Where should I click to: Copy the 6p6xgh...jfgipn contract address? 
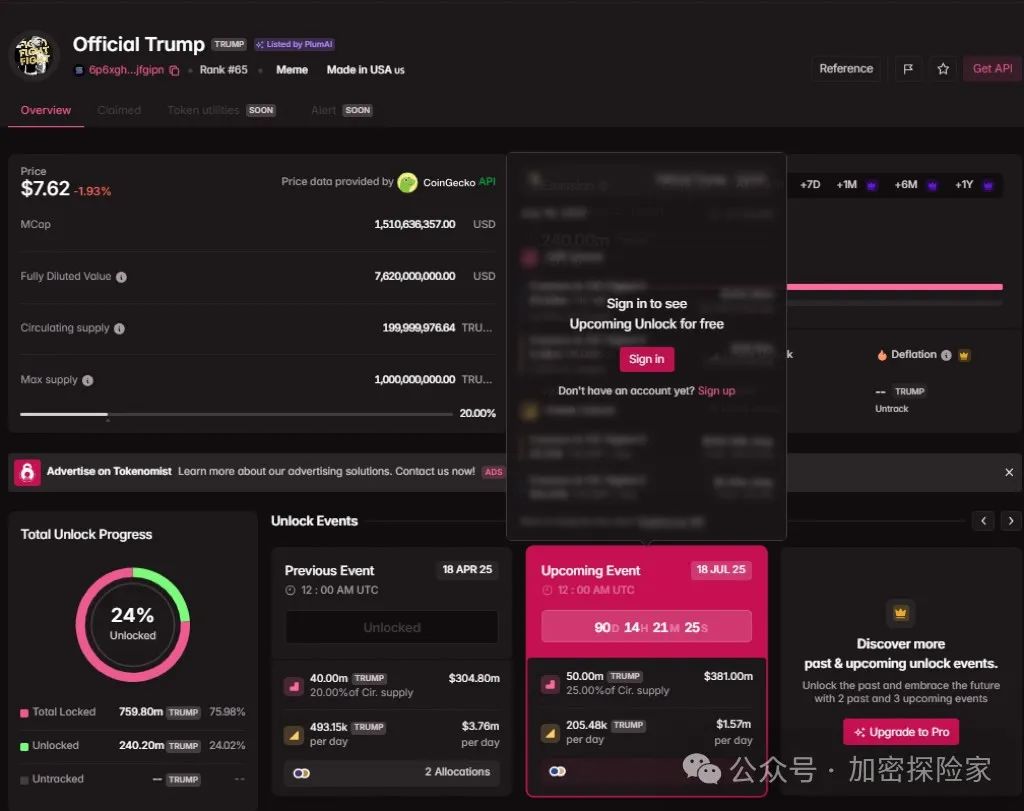click(x=174, y=71)
